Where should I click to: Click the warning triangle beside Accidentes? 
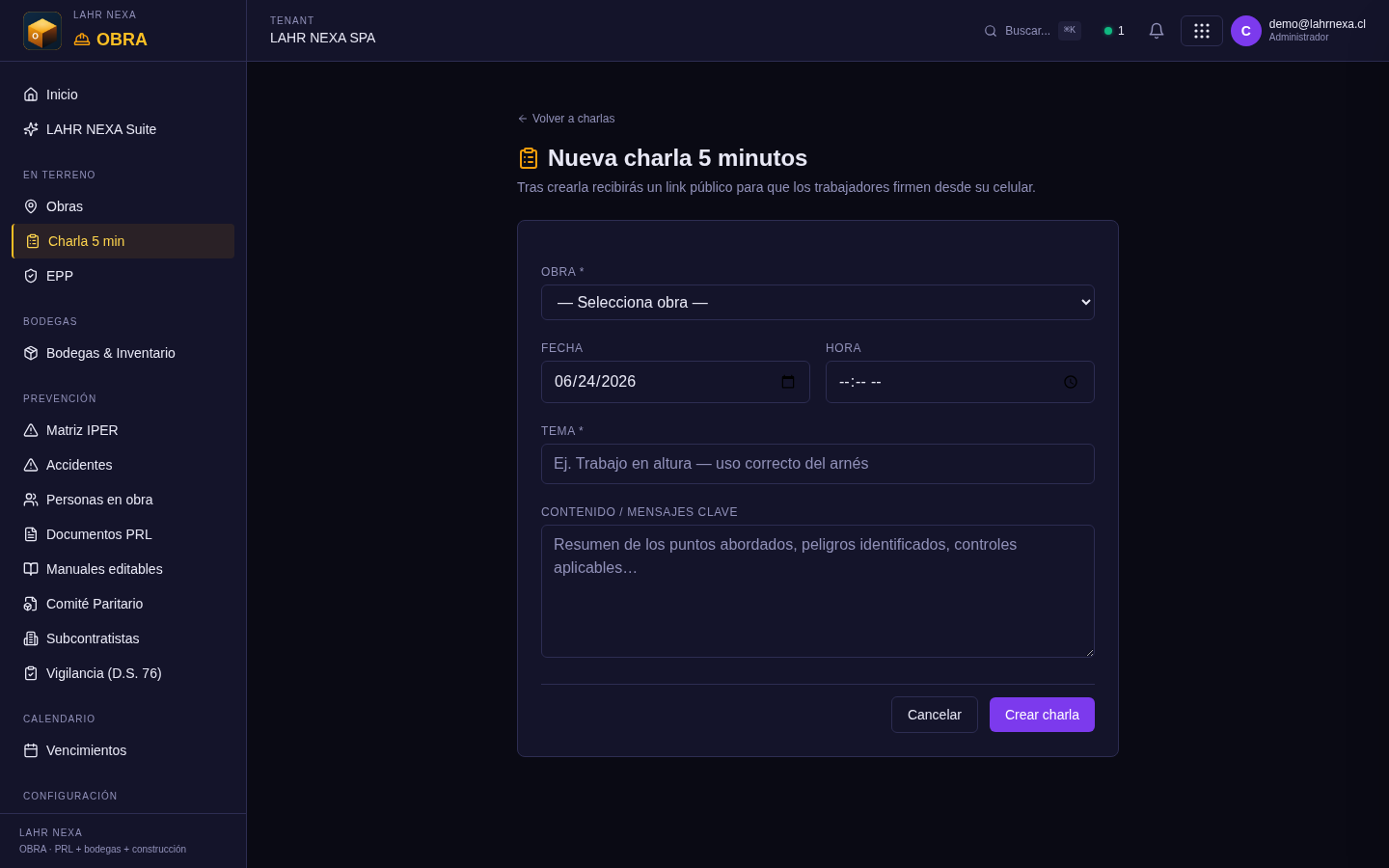click(x=31, y=465)
